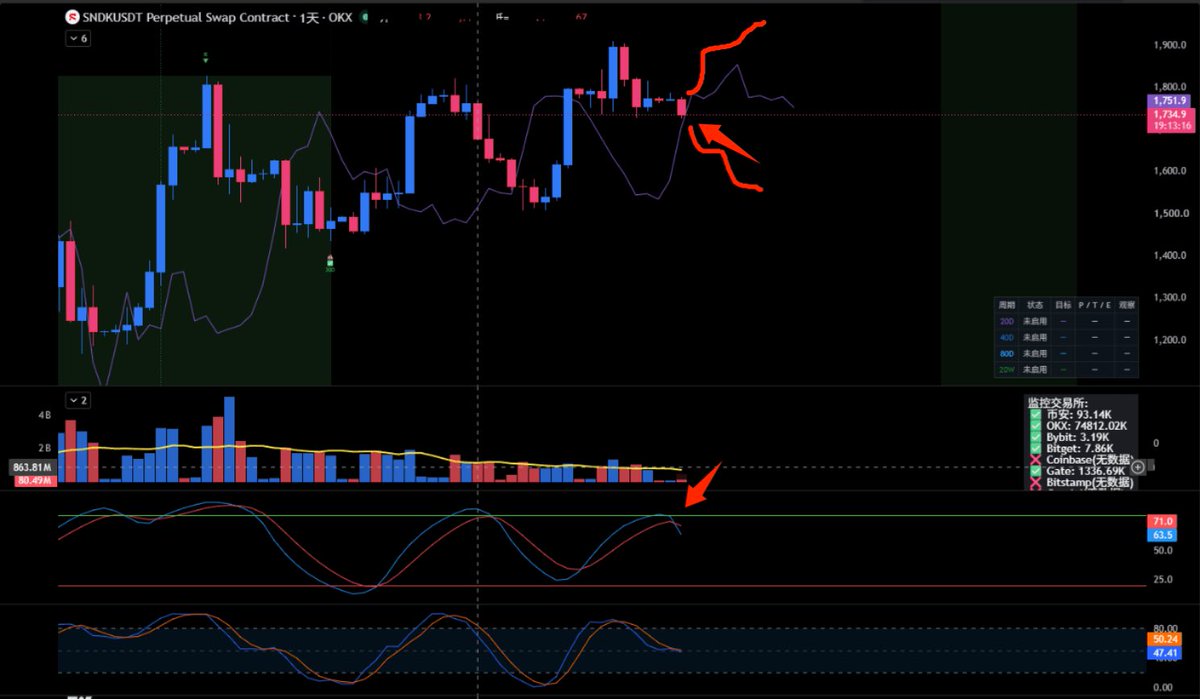Click the 20W row in the cycle table
Screen dimensions: 1200x699
pyautogui.click(x=1066, y=369)
